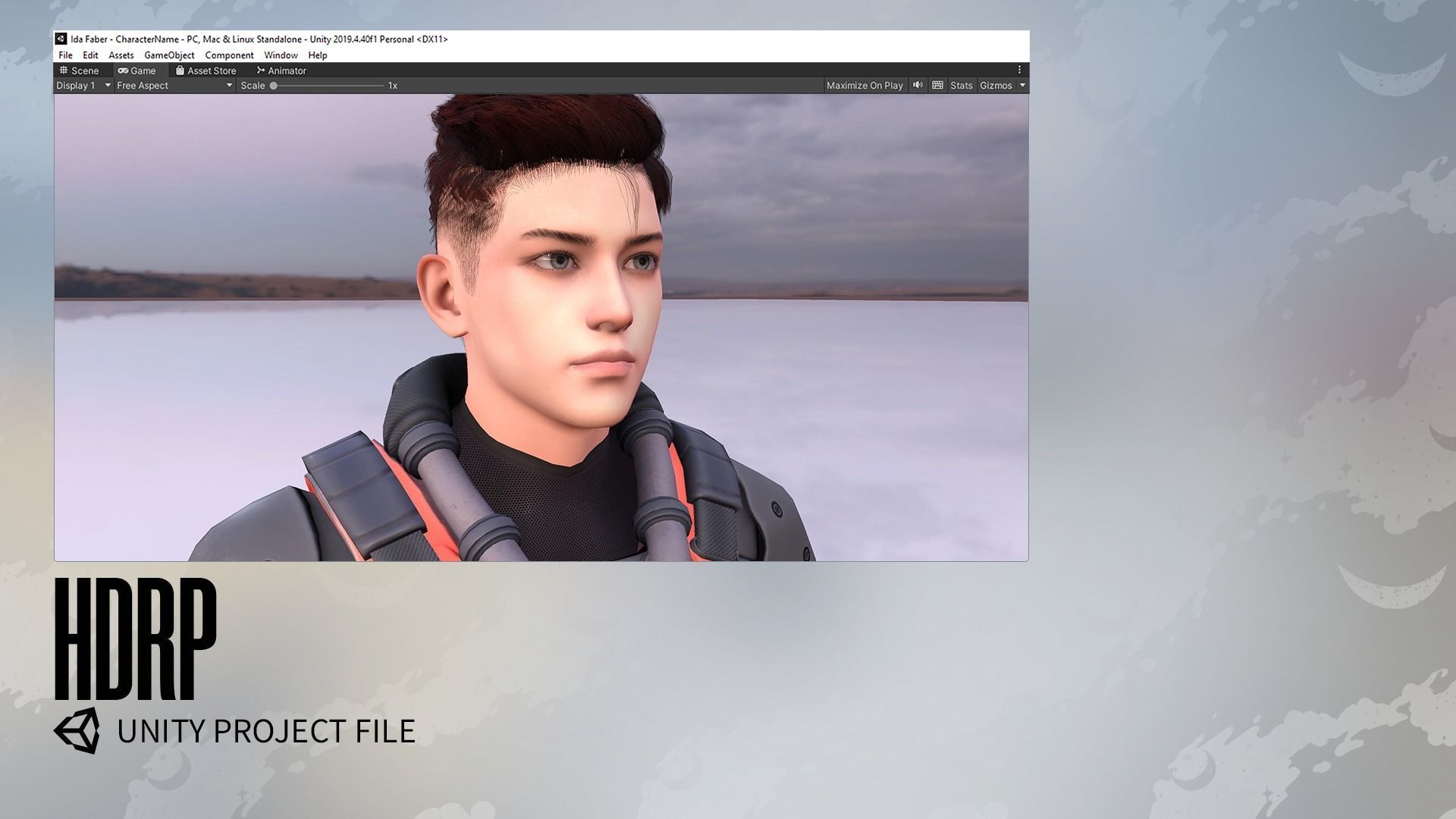This screenshot has width=1456, height=819.
Task: Click the Animator tab icon
Action: pyautogui.click(x=261, y=70)
